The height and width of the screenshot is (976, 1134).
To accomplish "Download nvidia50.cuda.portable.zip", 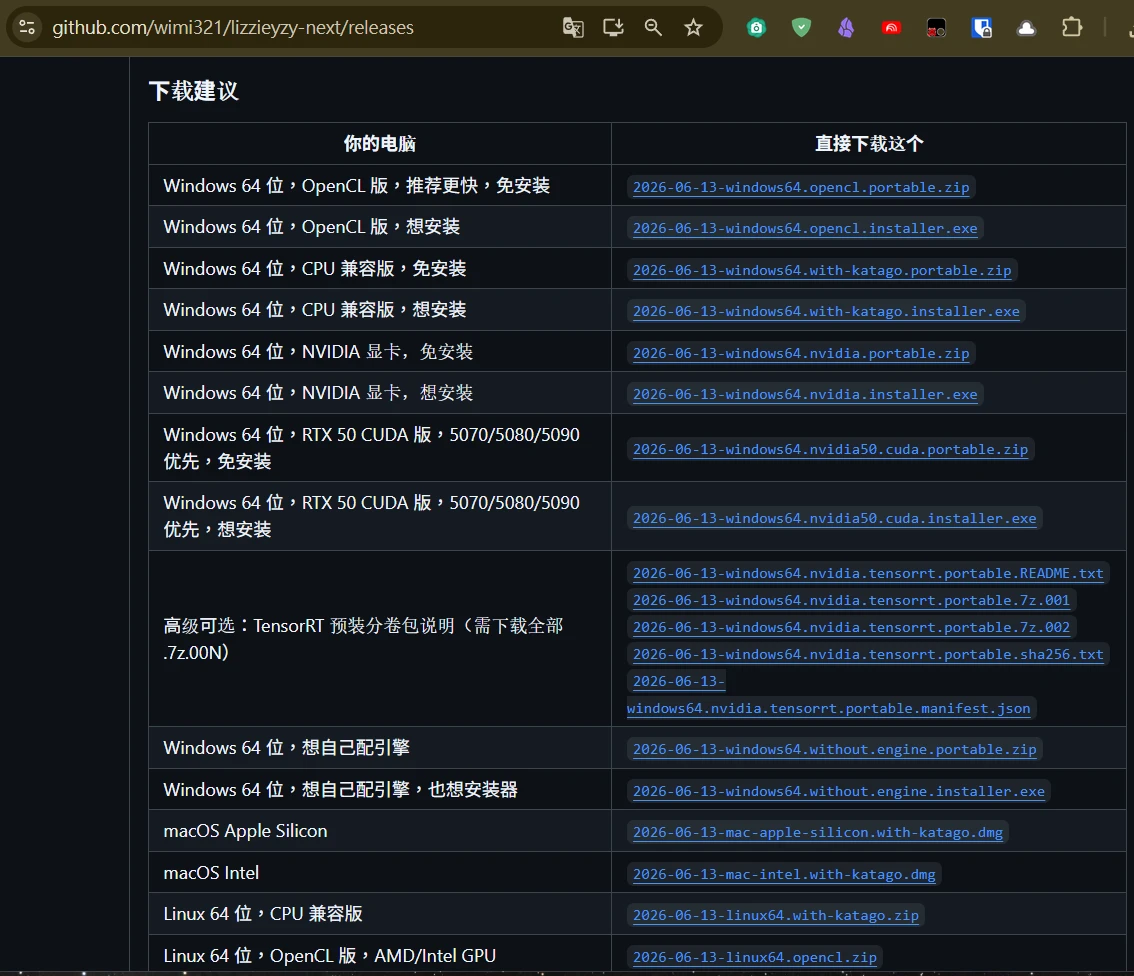I will click(x=830, y=450).
